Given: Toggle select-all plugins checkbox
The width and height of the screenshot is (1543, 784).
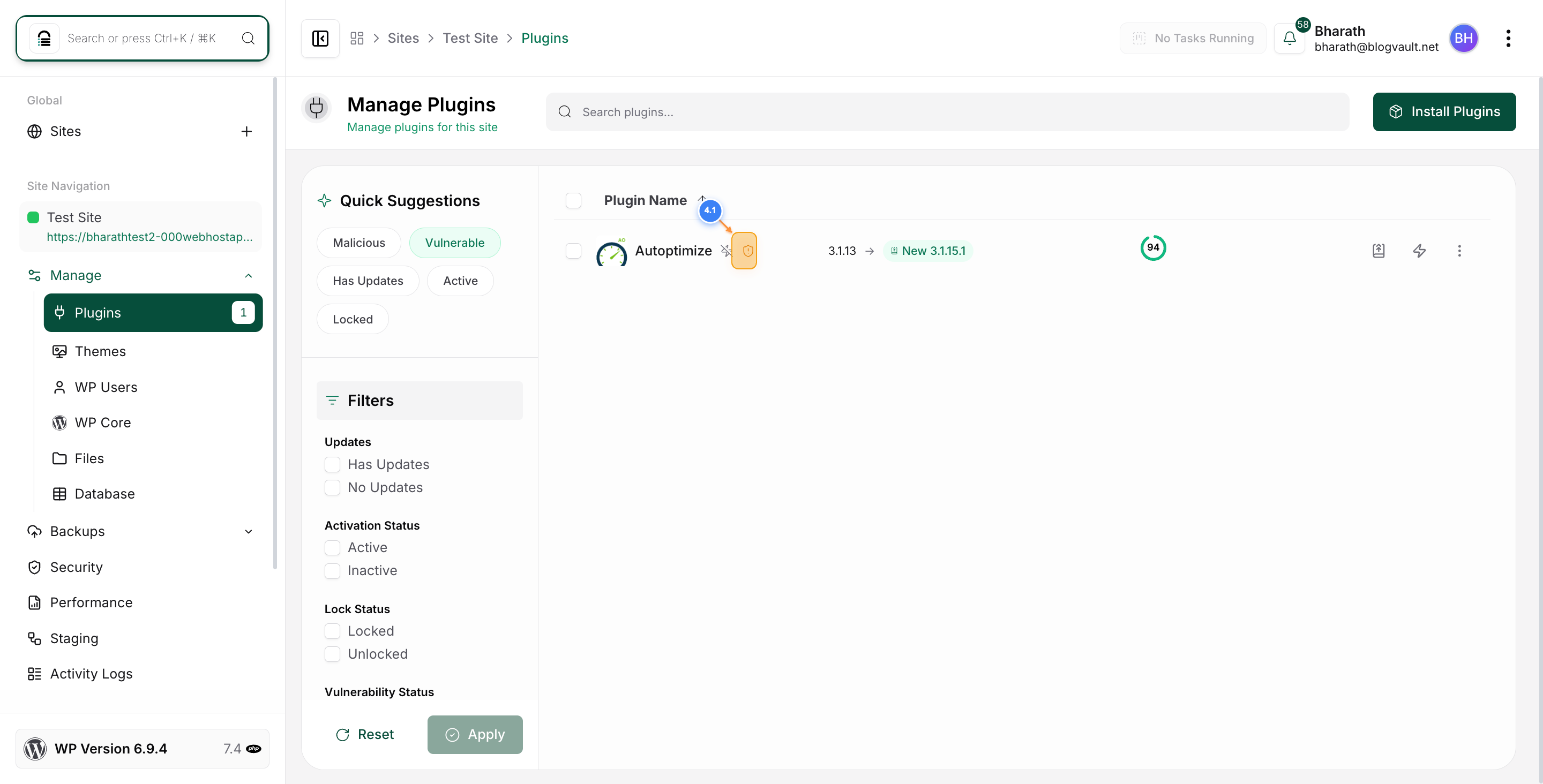Looking at the screenshot, I should click(x=573, y=200).
